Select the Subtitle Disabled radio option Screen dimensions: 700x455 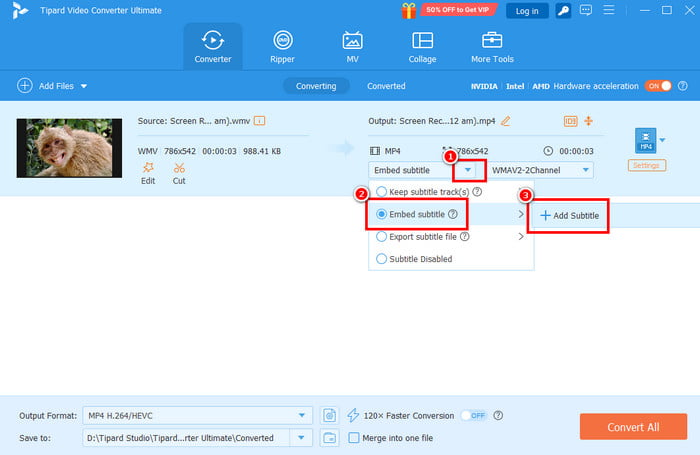(x=381, y=259)
